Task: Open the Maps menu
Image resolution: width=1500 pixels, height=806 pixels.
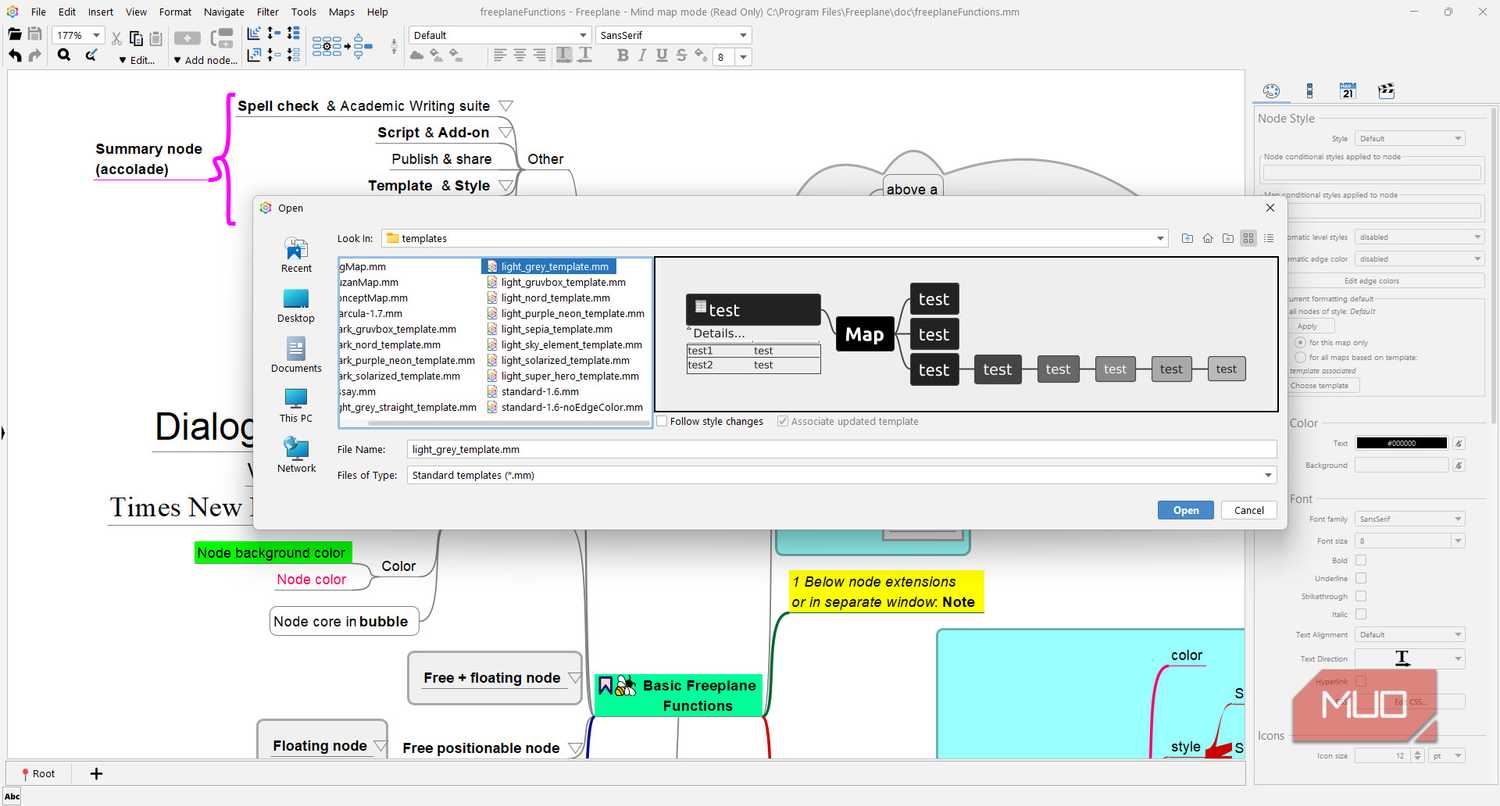Action: click(x=341, y=12)
